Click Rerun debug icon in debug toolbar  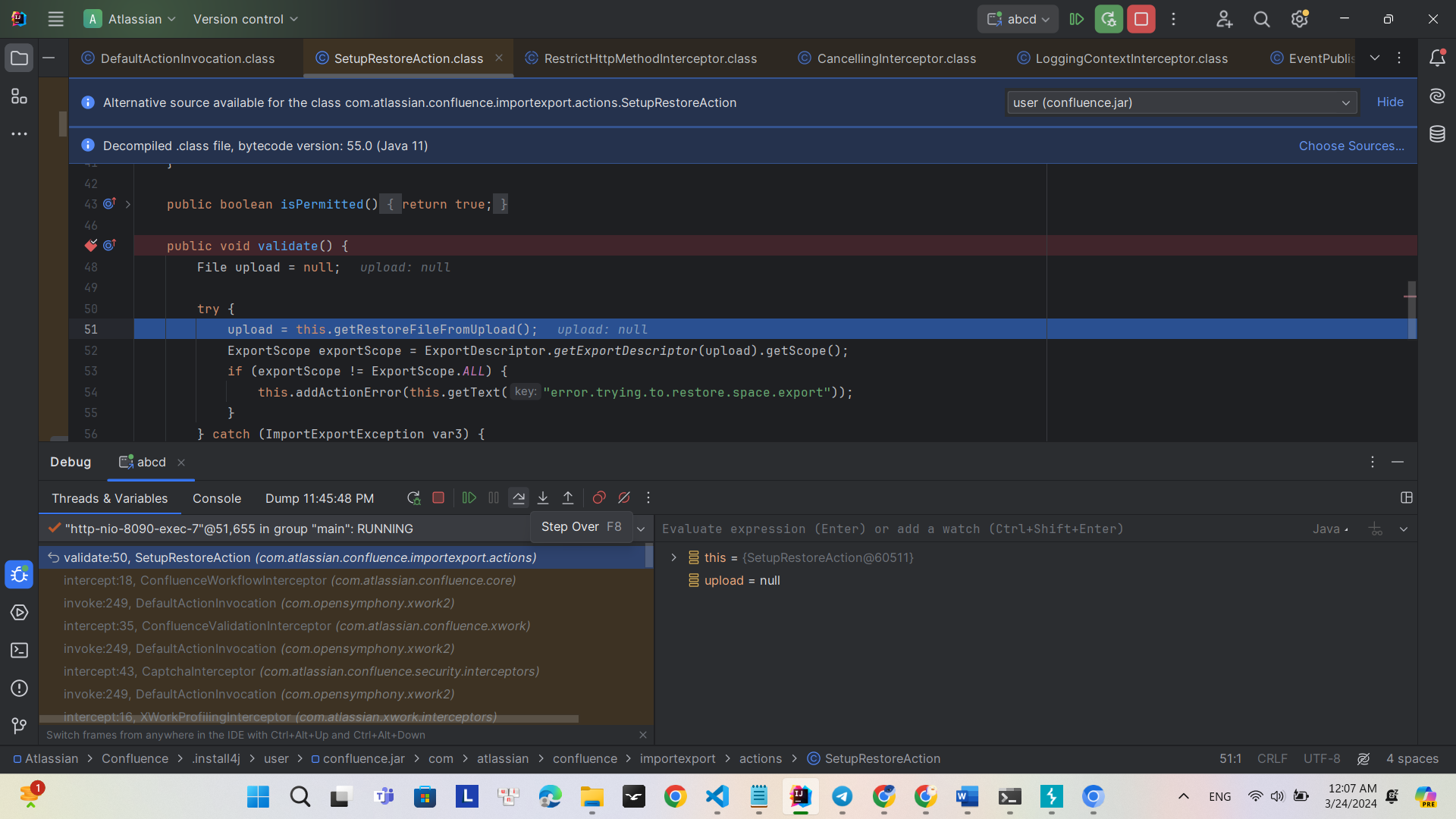(x=413, y=497)
